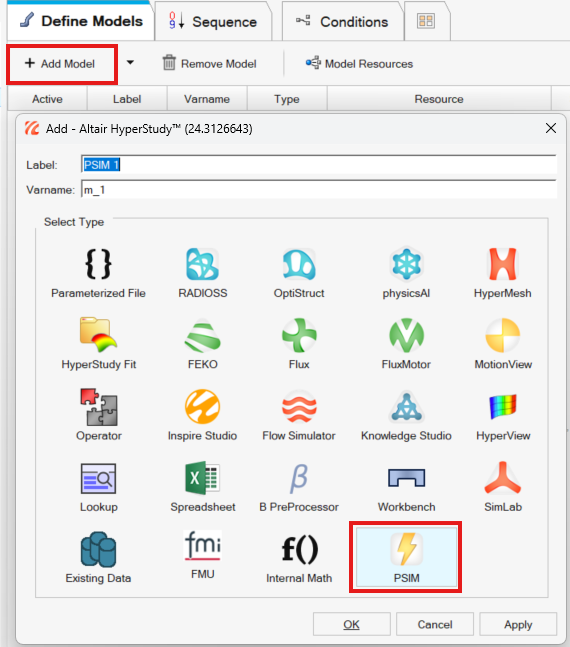570x647 pixels.
Task: Click the Varname input field
Action: [319, 189]
